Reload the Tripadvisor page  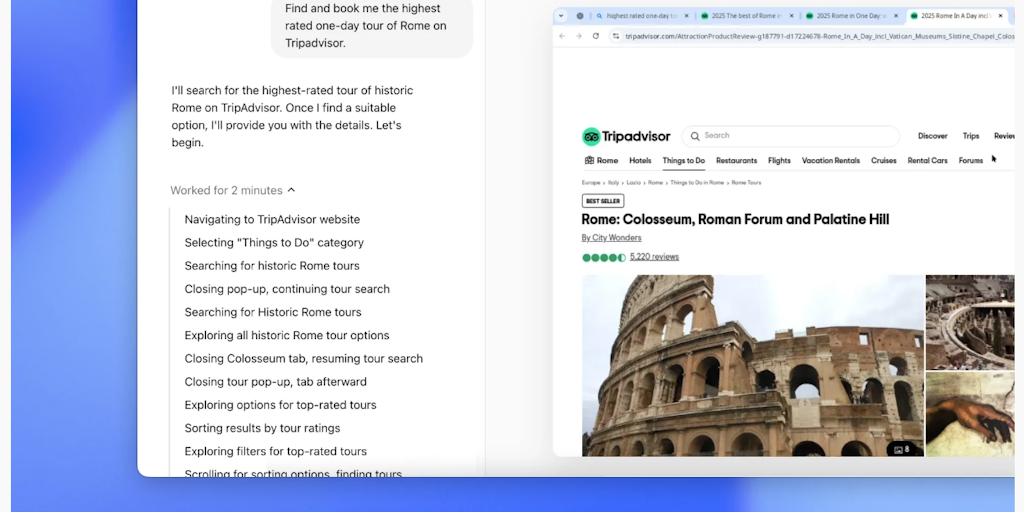(596, 36)
